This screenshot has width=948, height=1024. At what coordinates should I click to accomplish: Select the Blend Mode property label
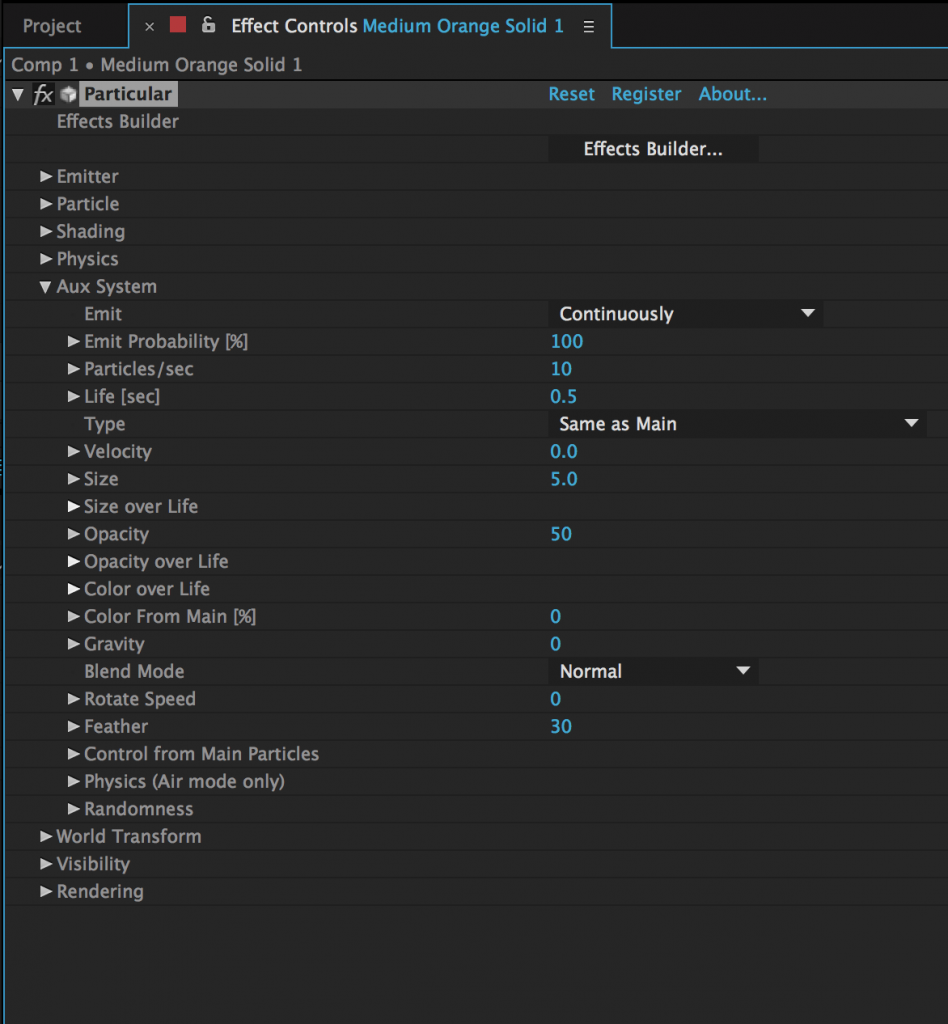coord(134,671)
